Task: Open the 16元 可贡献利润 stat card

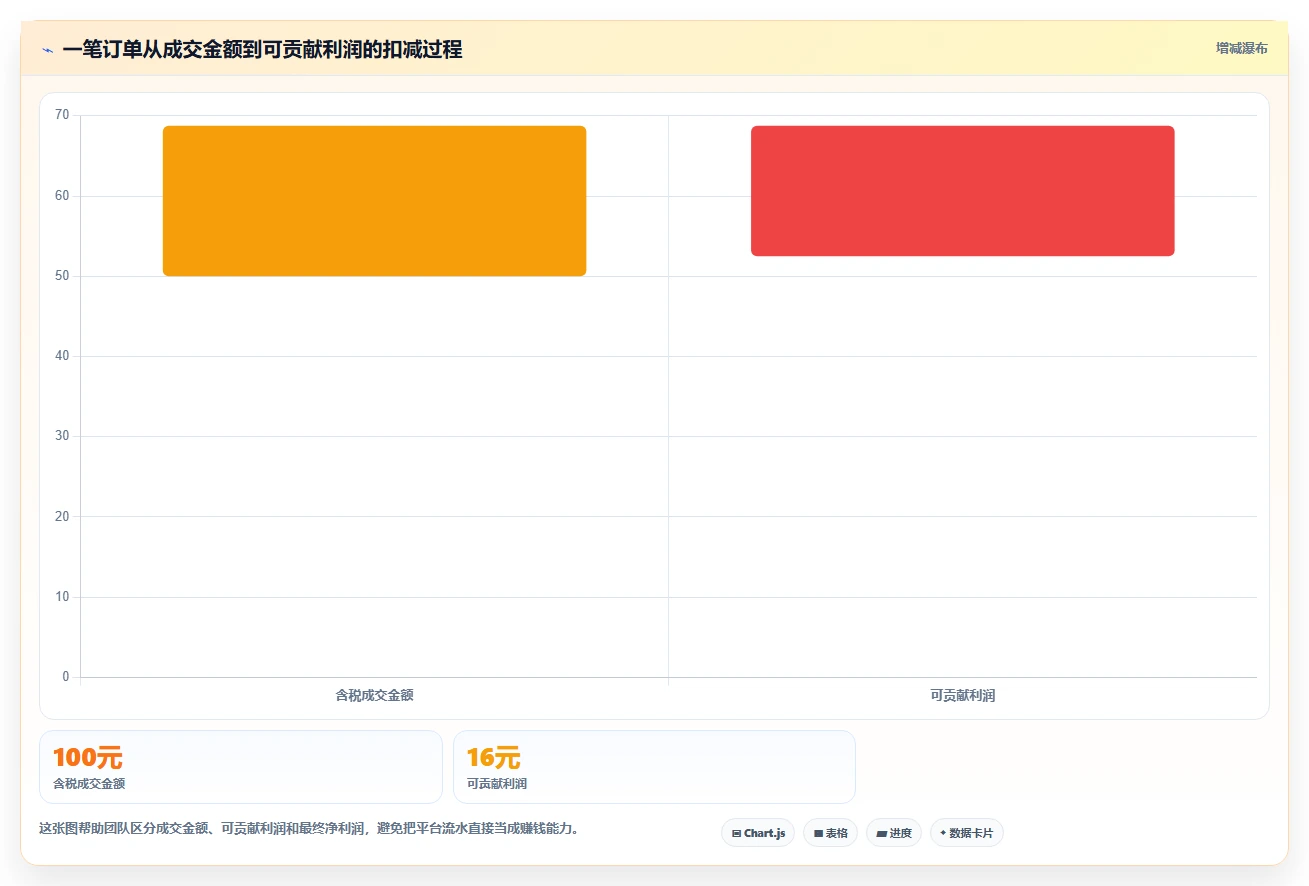Action: tap(654, 767)
